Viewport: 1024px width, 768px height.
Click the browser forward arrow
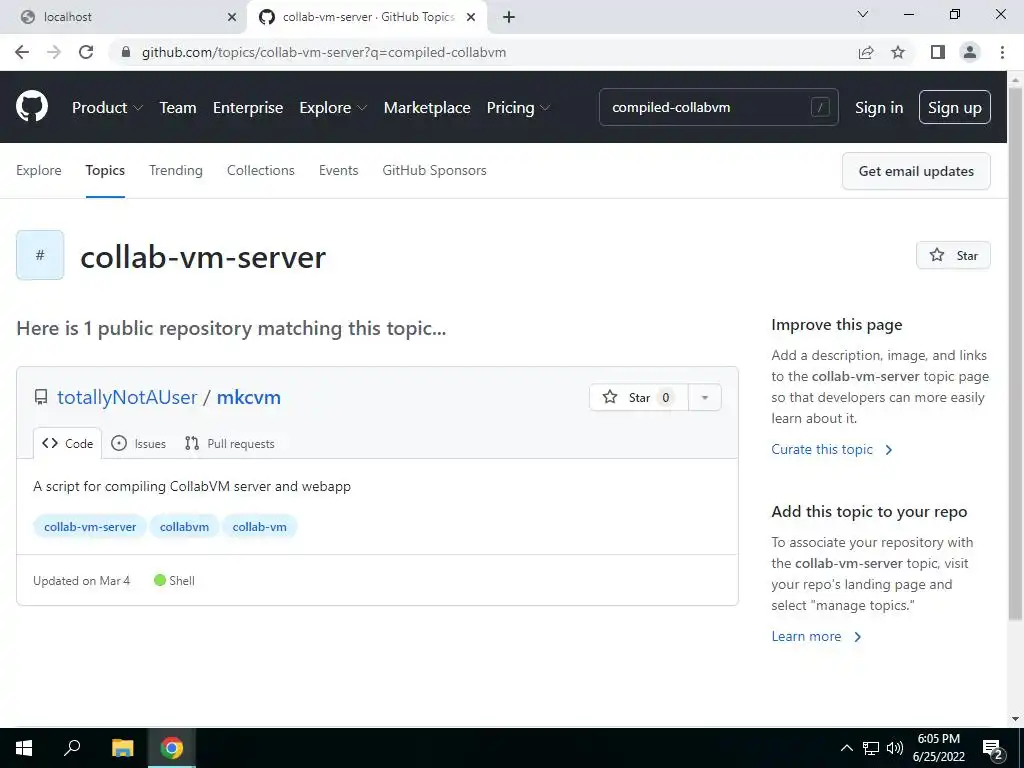pos(54,52)
